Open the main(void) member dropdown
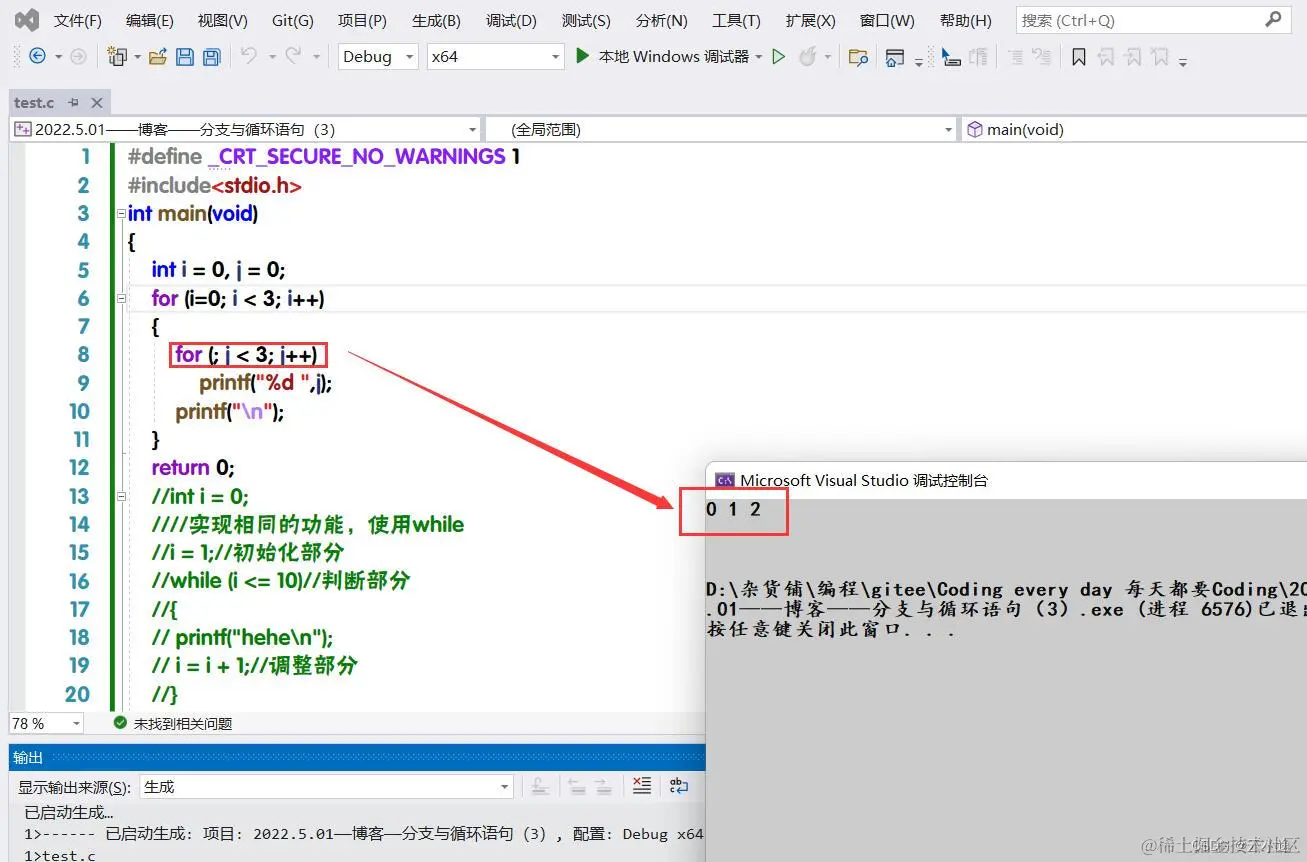This screenshot has height=862, width=1307. [x=1134, y=129]
